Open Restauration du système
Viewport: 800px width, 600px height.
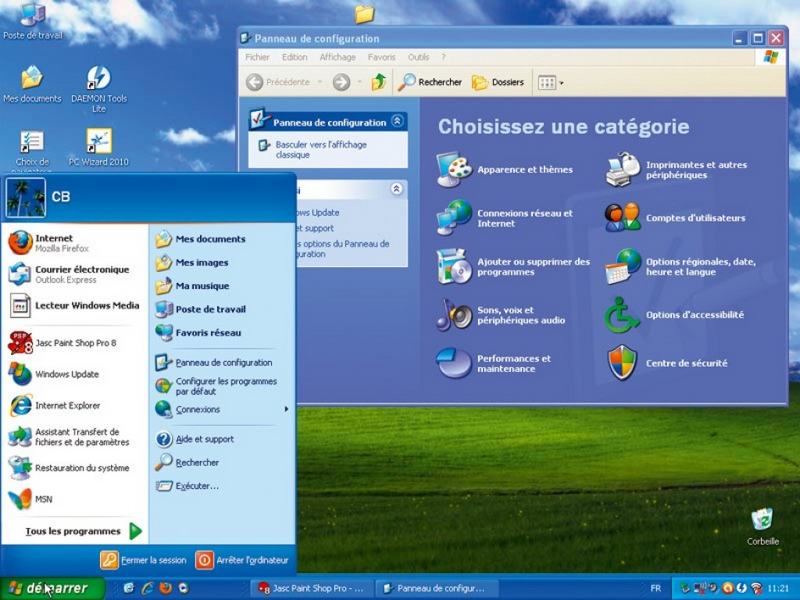click(74, 468)
